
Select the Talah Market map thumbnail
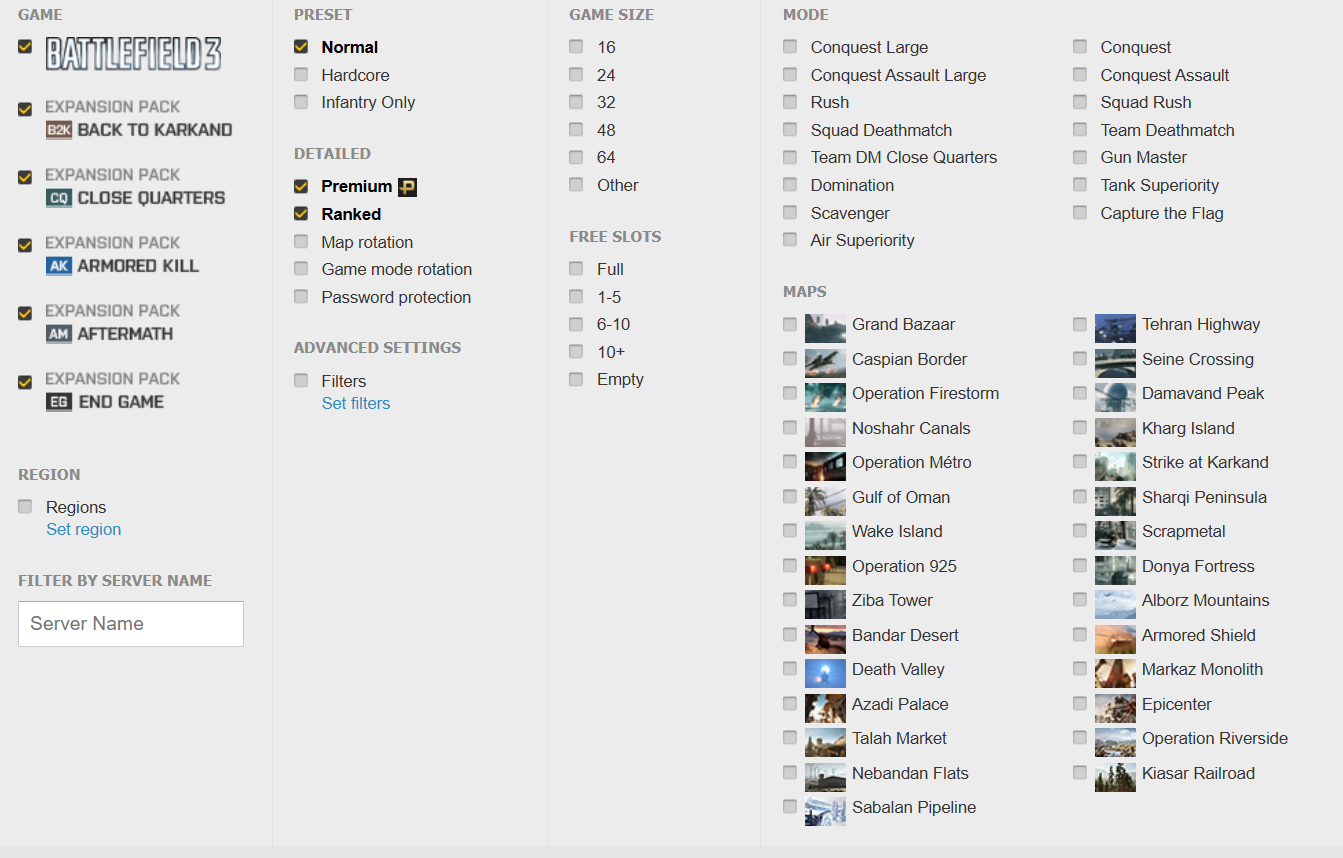pyautogui.click(x=825, y=743)
